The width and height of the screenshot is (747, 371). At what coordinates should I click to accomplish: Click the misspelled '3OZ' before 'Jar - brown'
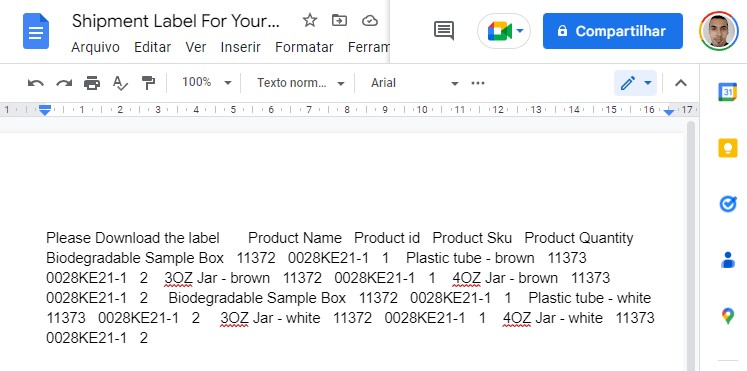click(x=179, y=278)
